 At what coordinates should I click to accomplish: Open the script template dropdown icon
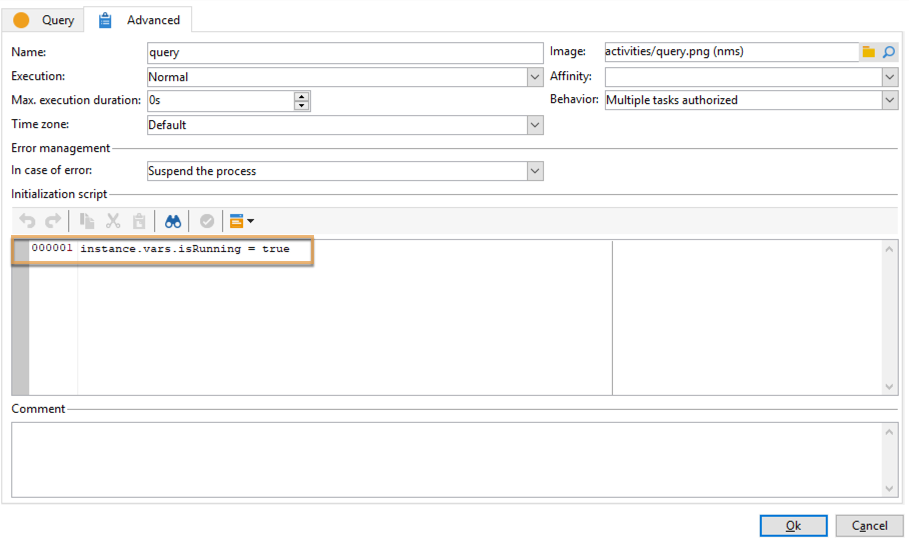click(242, 221)
